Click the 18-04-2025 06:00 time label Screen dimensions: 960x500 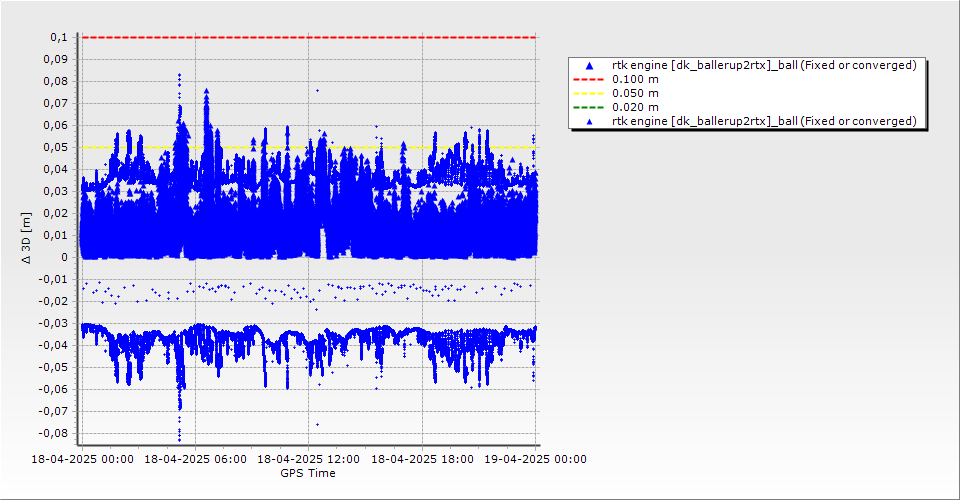pos(195,459)
